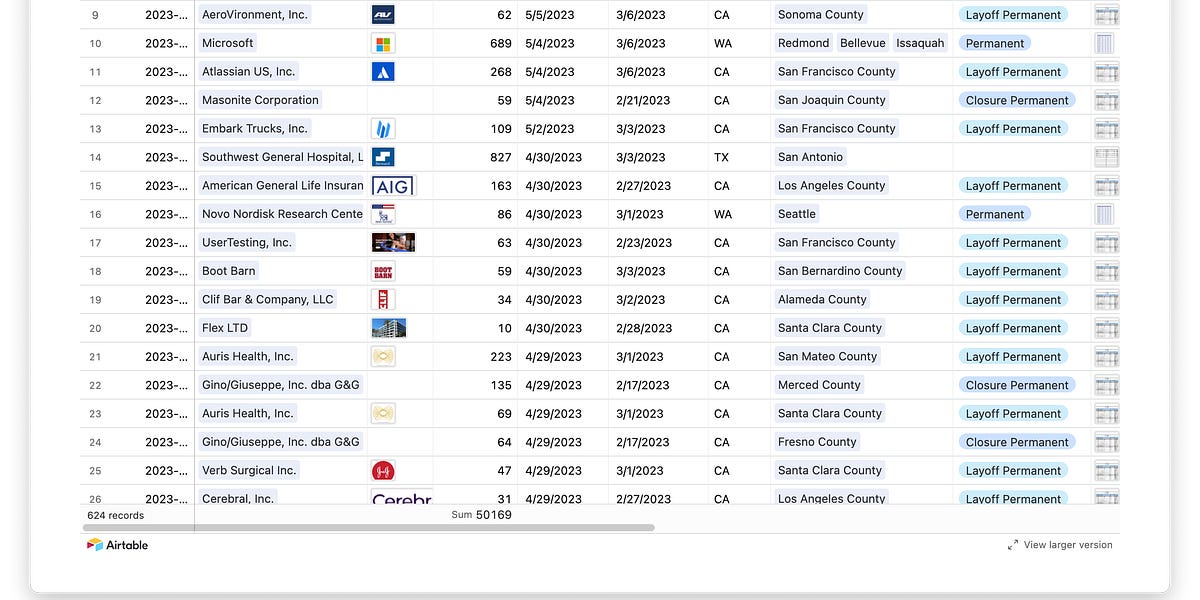This screenshot has height=600, width=1200.
Task: Click the Novo Nordisk flag logo
Action: (382, 213)
